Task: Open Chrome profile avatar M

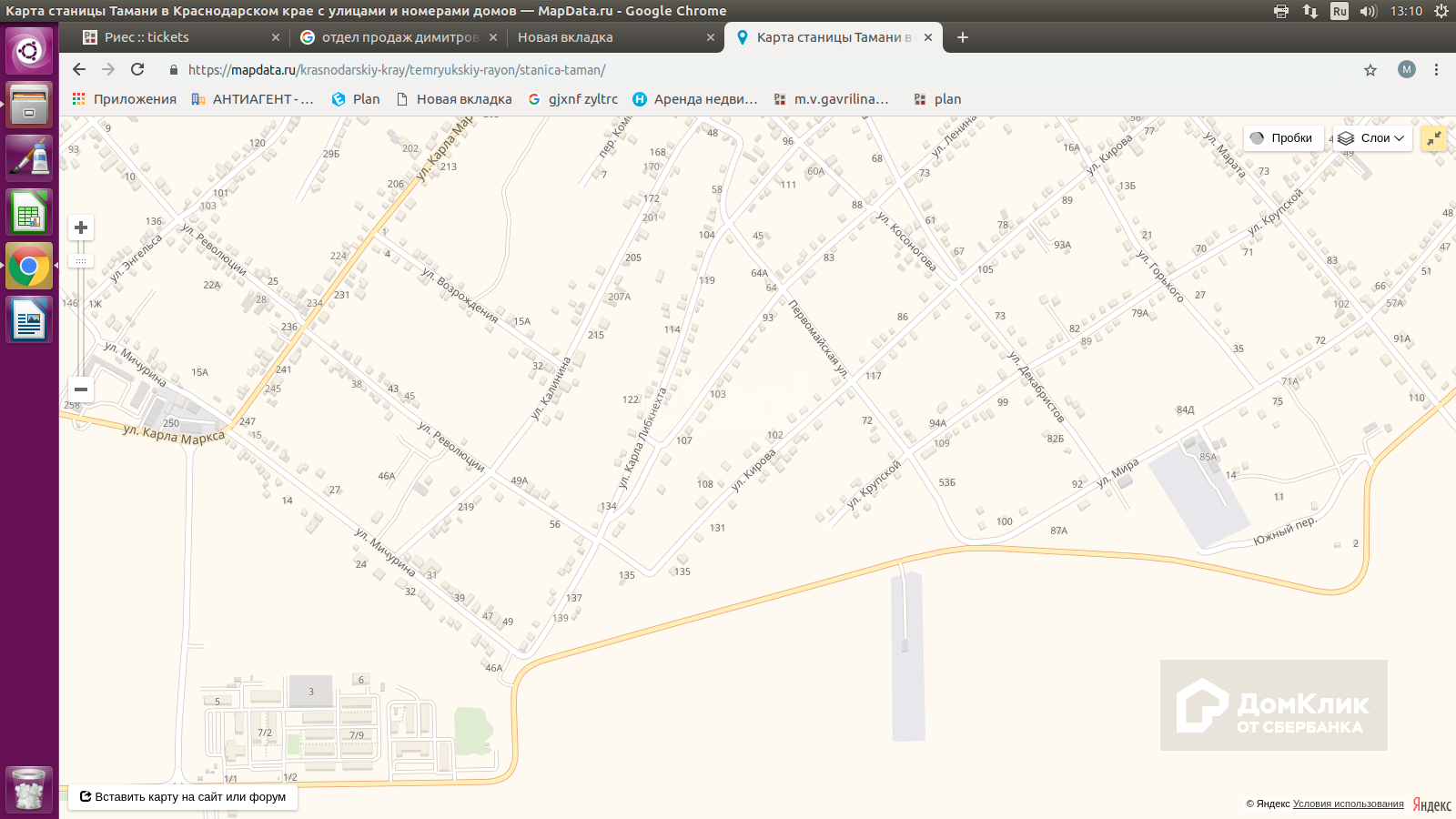Action: (1407, 70)
